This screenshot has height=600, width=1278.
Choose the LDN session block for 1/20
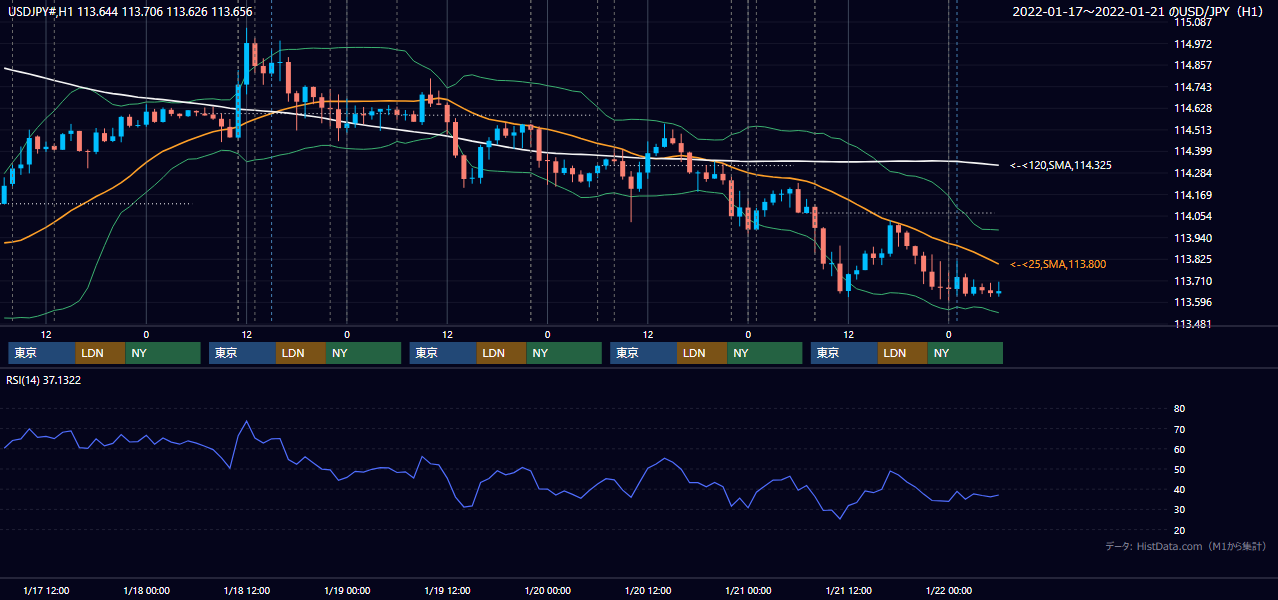pos(703,353)
